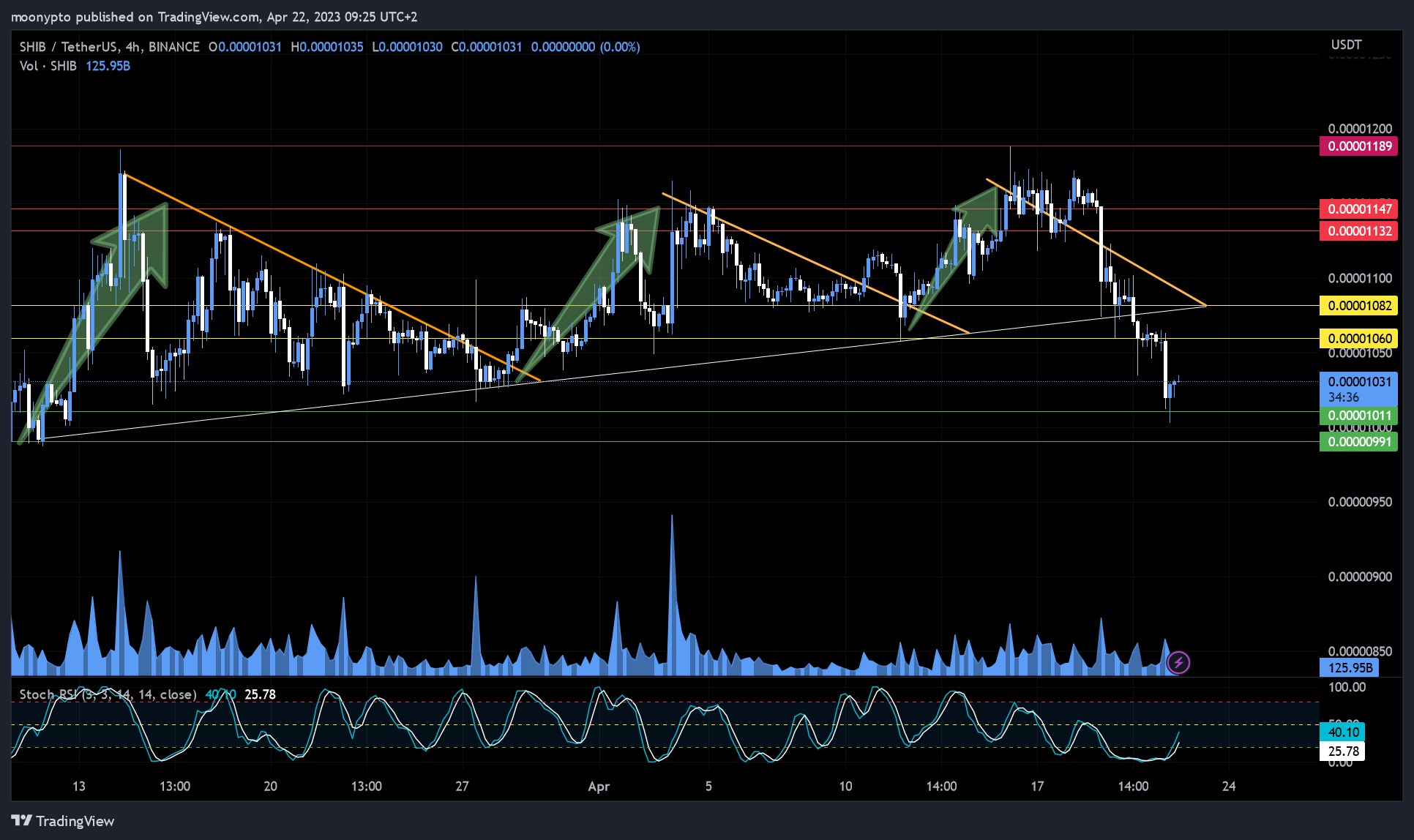Click the 5 date label on time axis
The height and width of the screenshot is (840, 1414).
pos(708,787)
